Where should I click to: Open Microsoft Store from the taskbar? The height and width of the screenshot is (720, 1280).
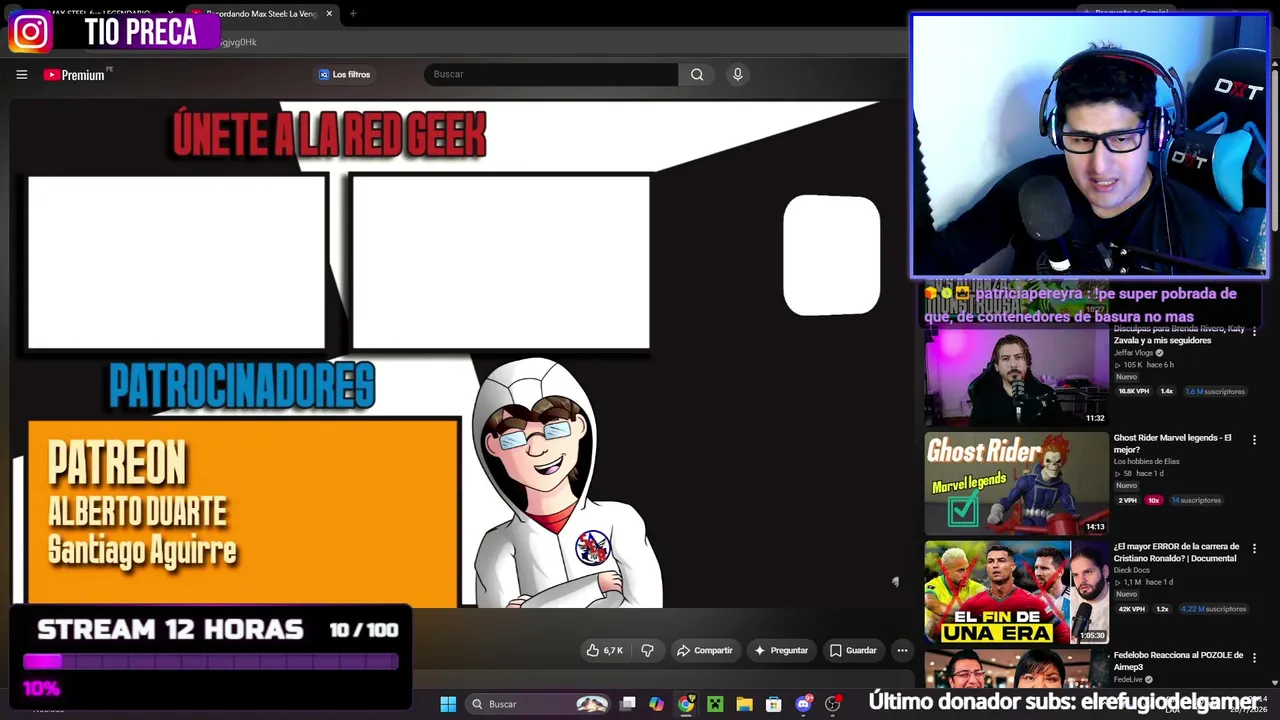point(774,704)
